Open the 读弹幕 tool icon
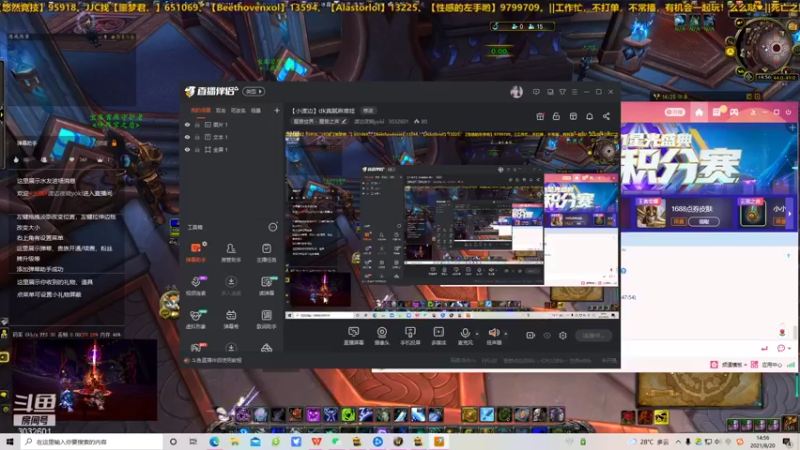The height and width of the screenshot is (450, 800). point(266,286)
